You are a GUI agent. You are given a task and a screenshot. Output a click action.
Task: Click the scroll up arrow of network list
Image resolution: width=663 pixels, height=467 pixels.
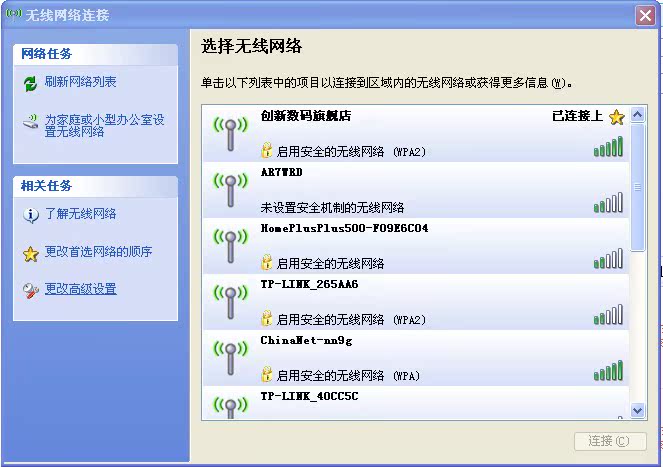click(x=637, y=115)
